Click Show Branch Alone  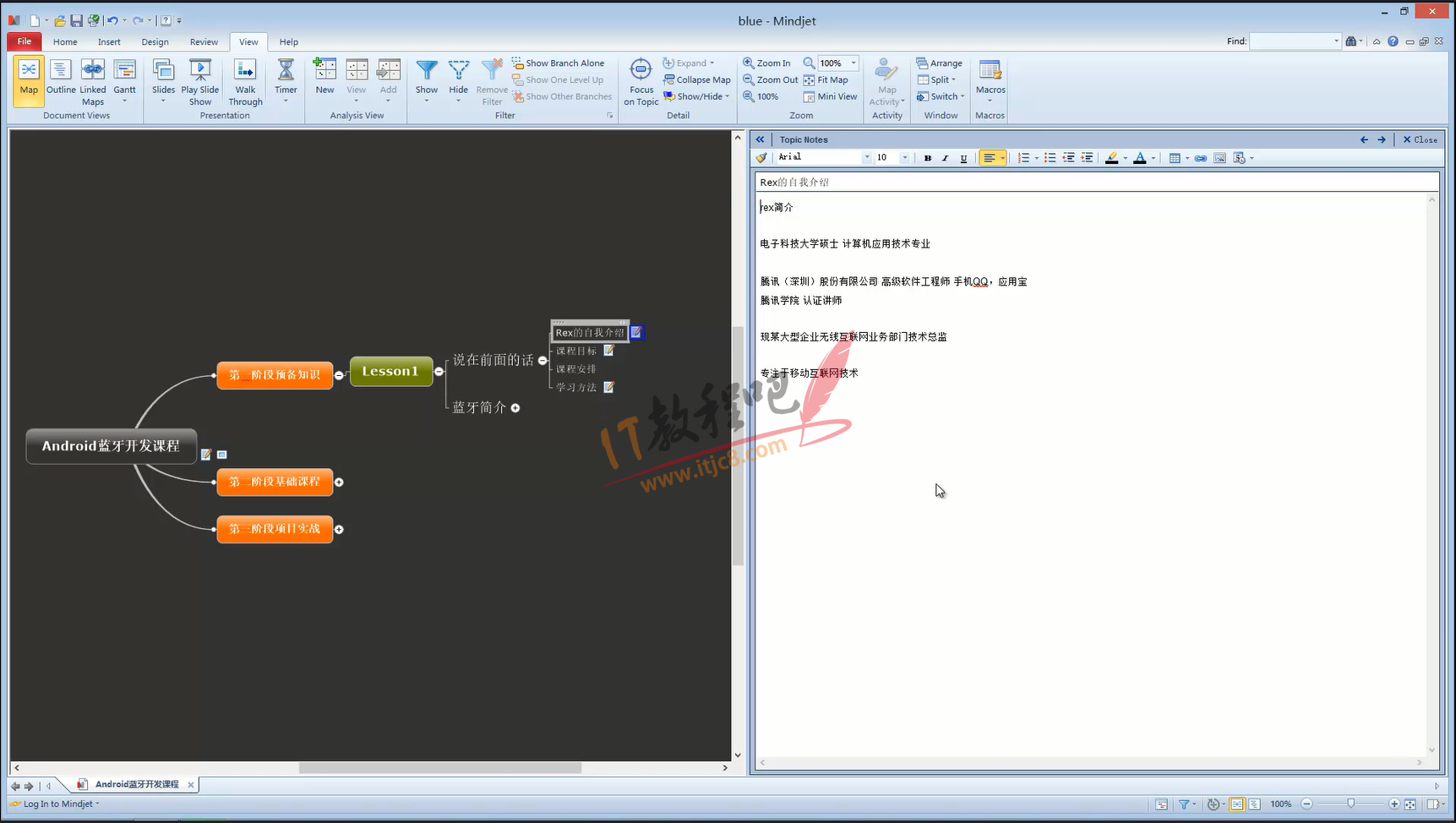pos(558,63)
